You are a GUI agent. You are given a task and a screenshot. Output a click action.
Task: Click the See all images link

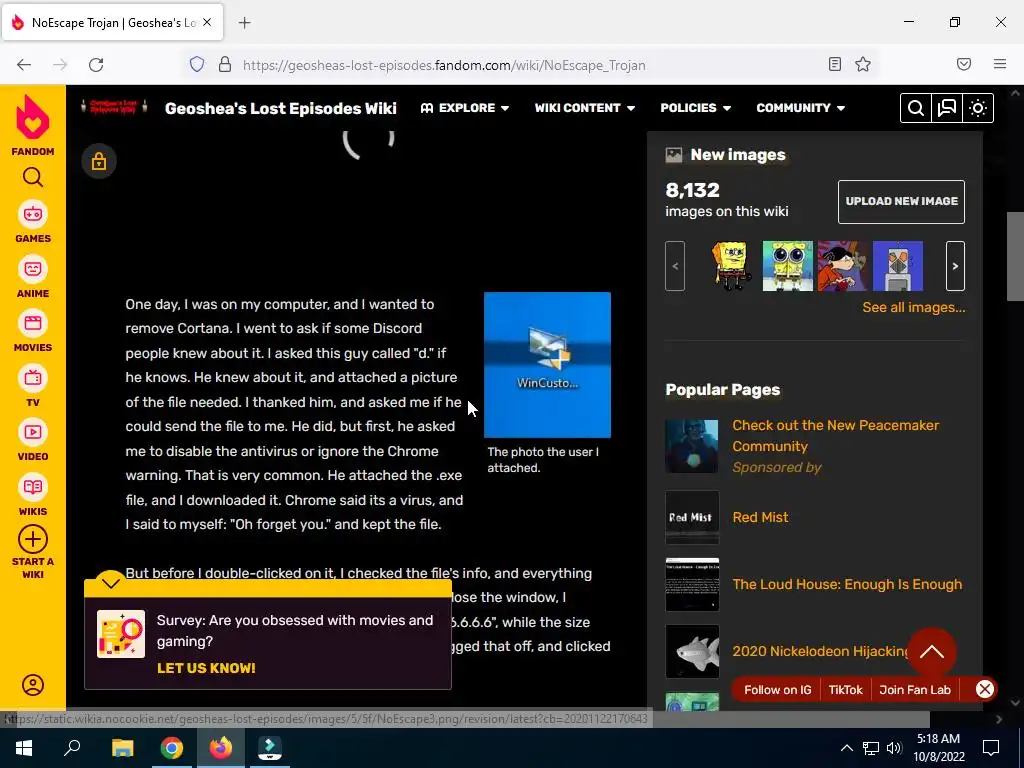tap(914, 308)
